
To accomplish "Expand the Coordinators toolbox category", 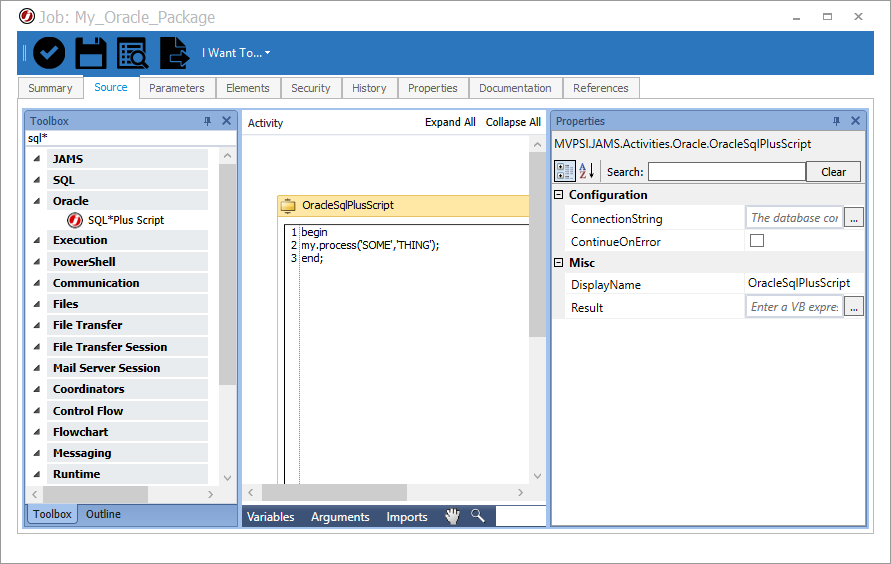I will tap(36, 389).
